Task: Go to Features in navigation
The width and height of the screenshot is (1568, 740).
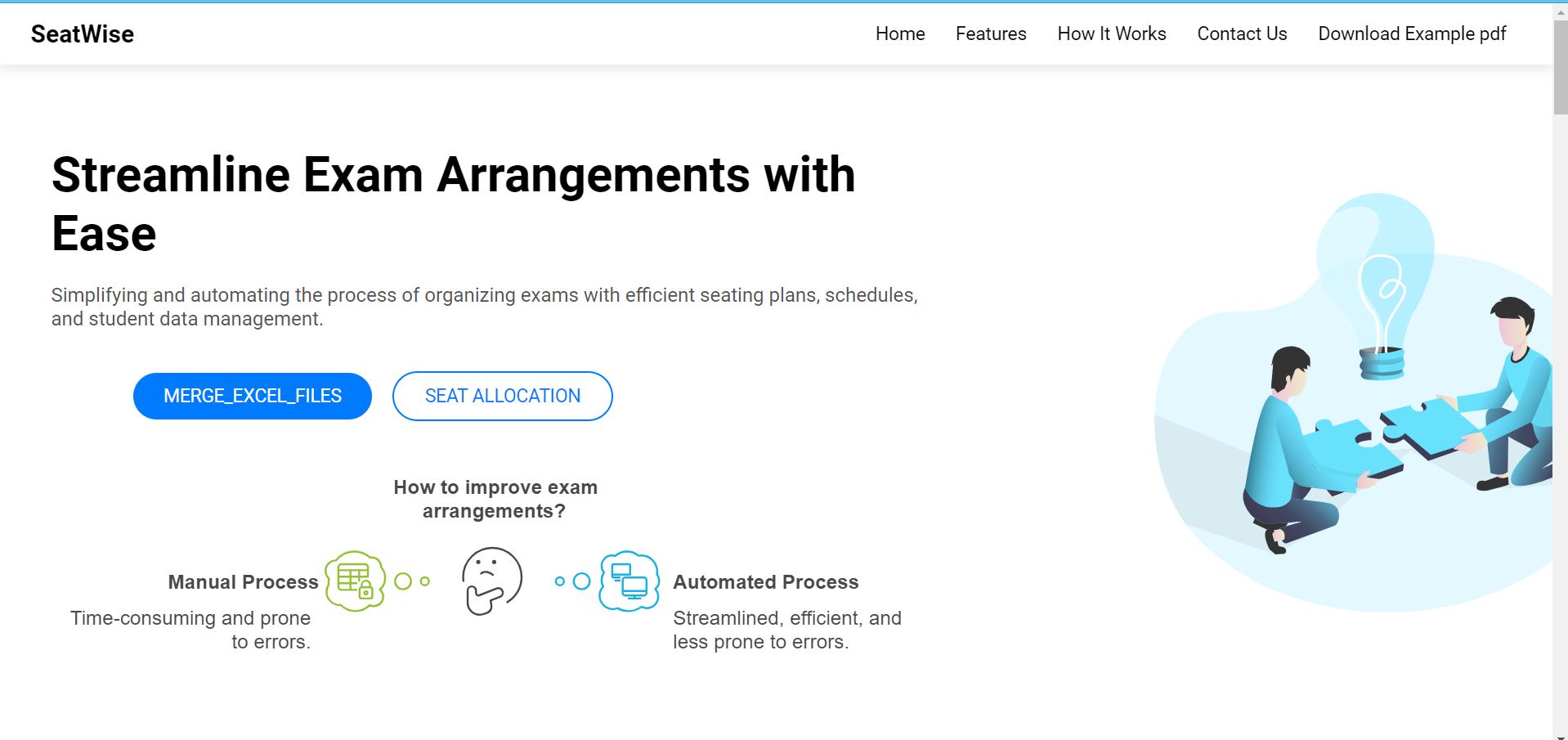Action: [991, 34]
